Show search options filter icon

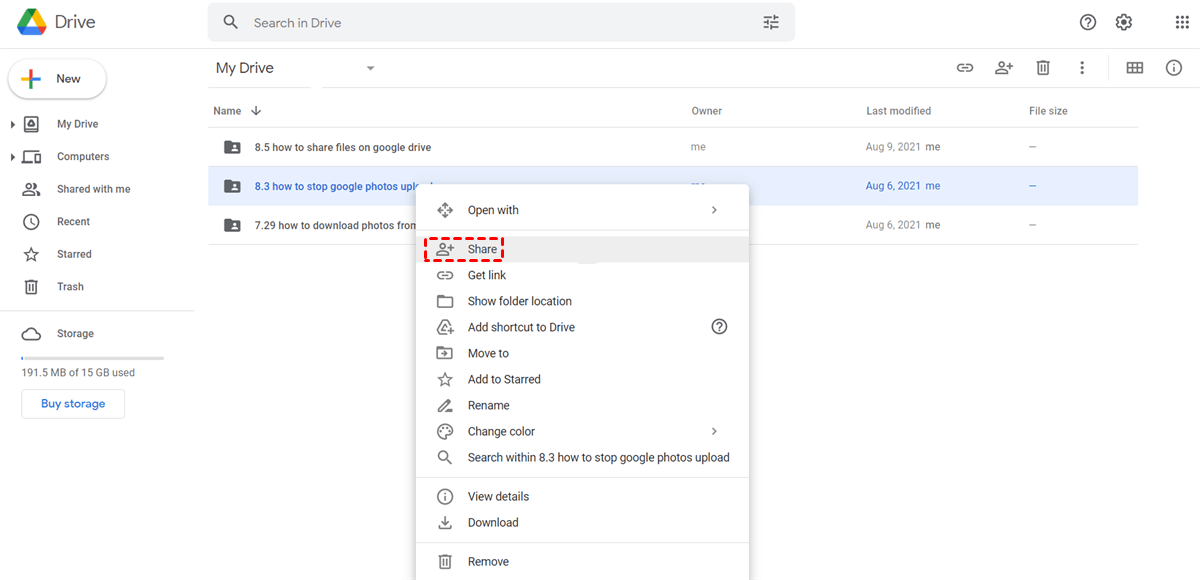tap(771, 22)
